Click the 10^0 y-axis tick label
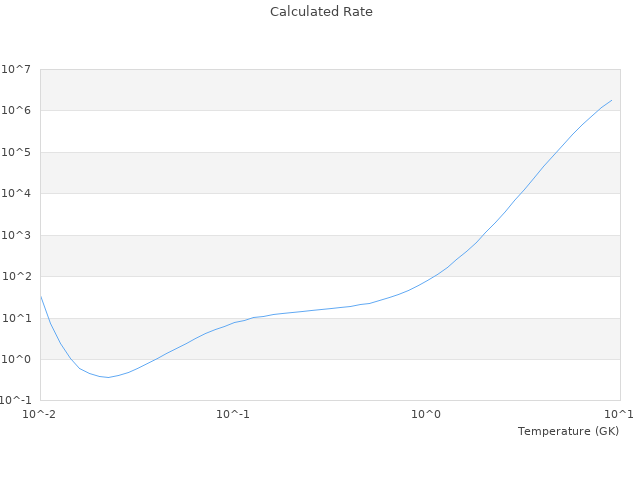This screenshot has height=480, width=640. coord(16,360)
